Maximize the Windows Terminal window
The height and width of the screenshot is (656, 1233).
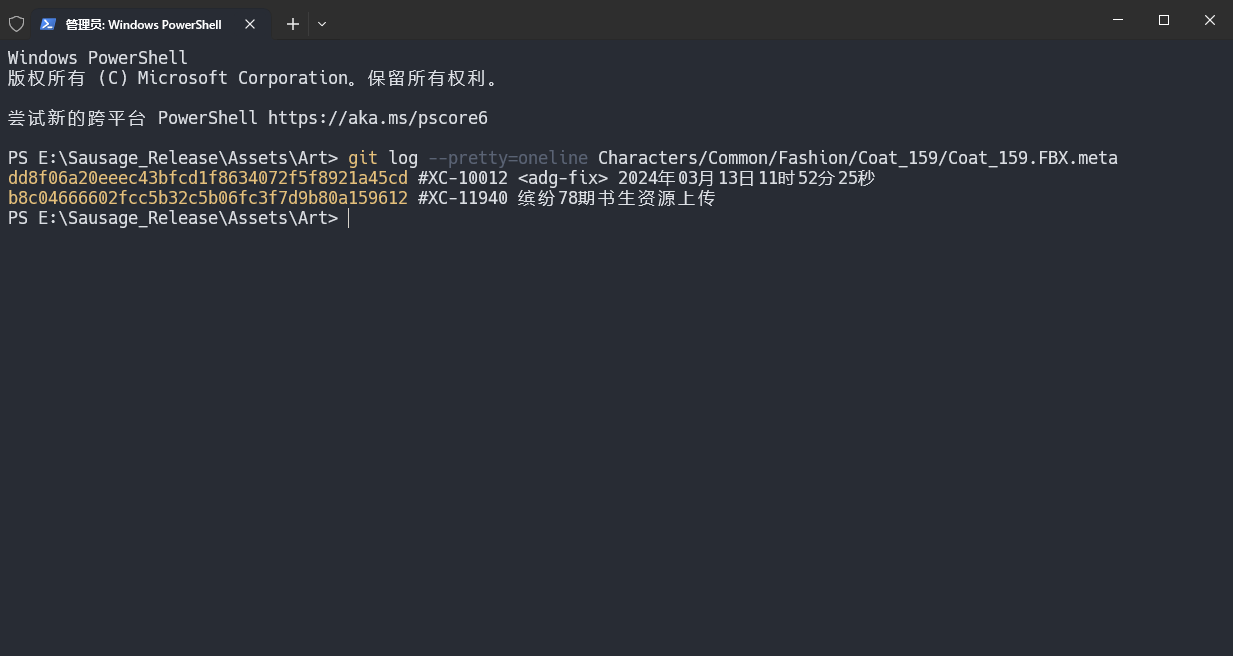(1163, 20)
